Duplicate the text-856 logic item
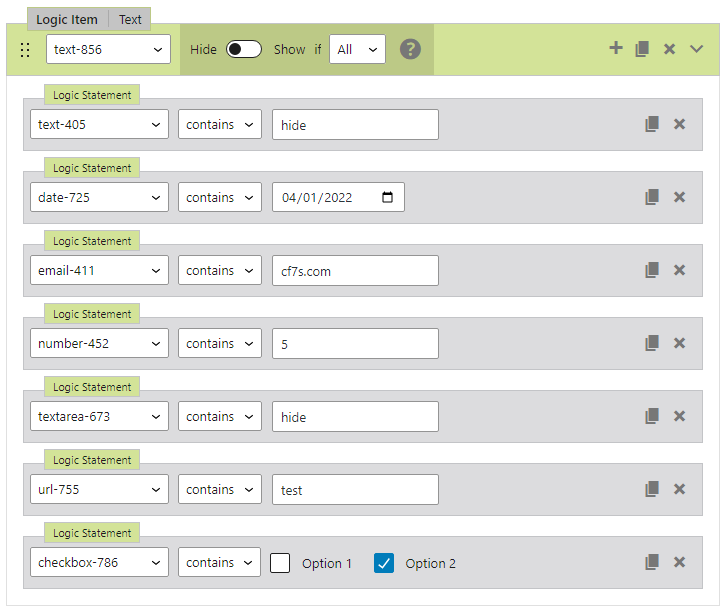The height and width of the screenshot is (613, 724). point(643,49)
